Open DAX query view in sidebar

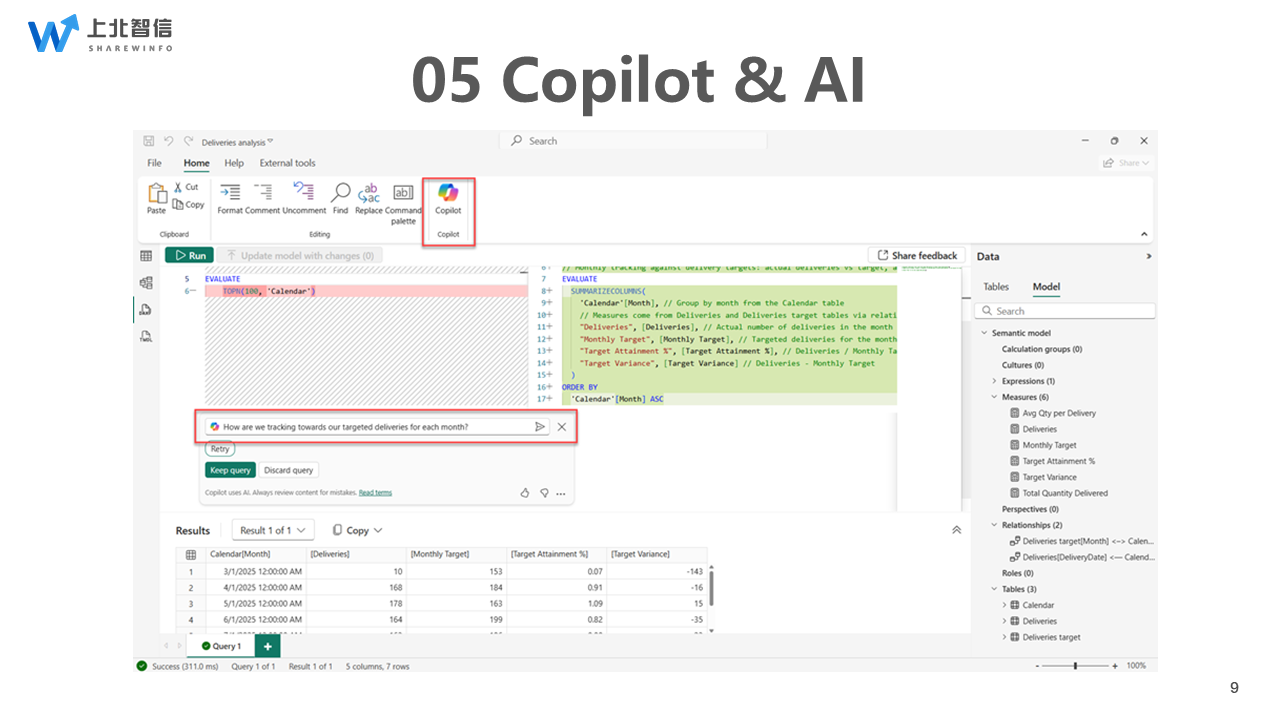coord(146,309)
